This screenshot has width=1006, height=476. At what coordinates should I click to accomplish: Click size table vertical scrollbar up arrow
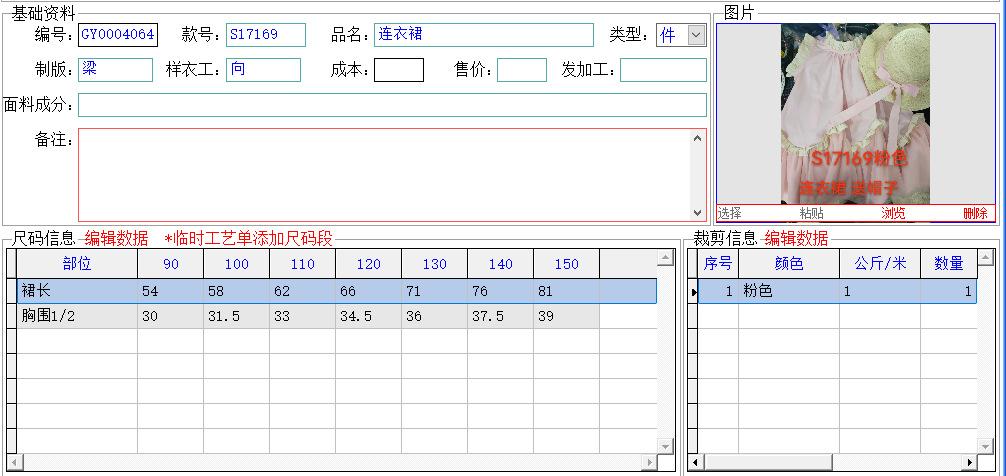[666, 258]
